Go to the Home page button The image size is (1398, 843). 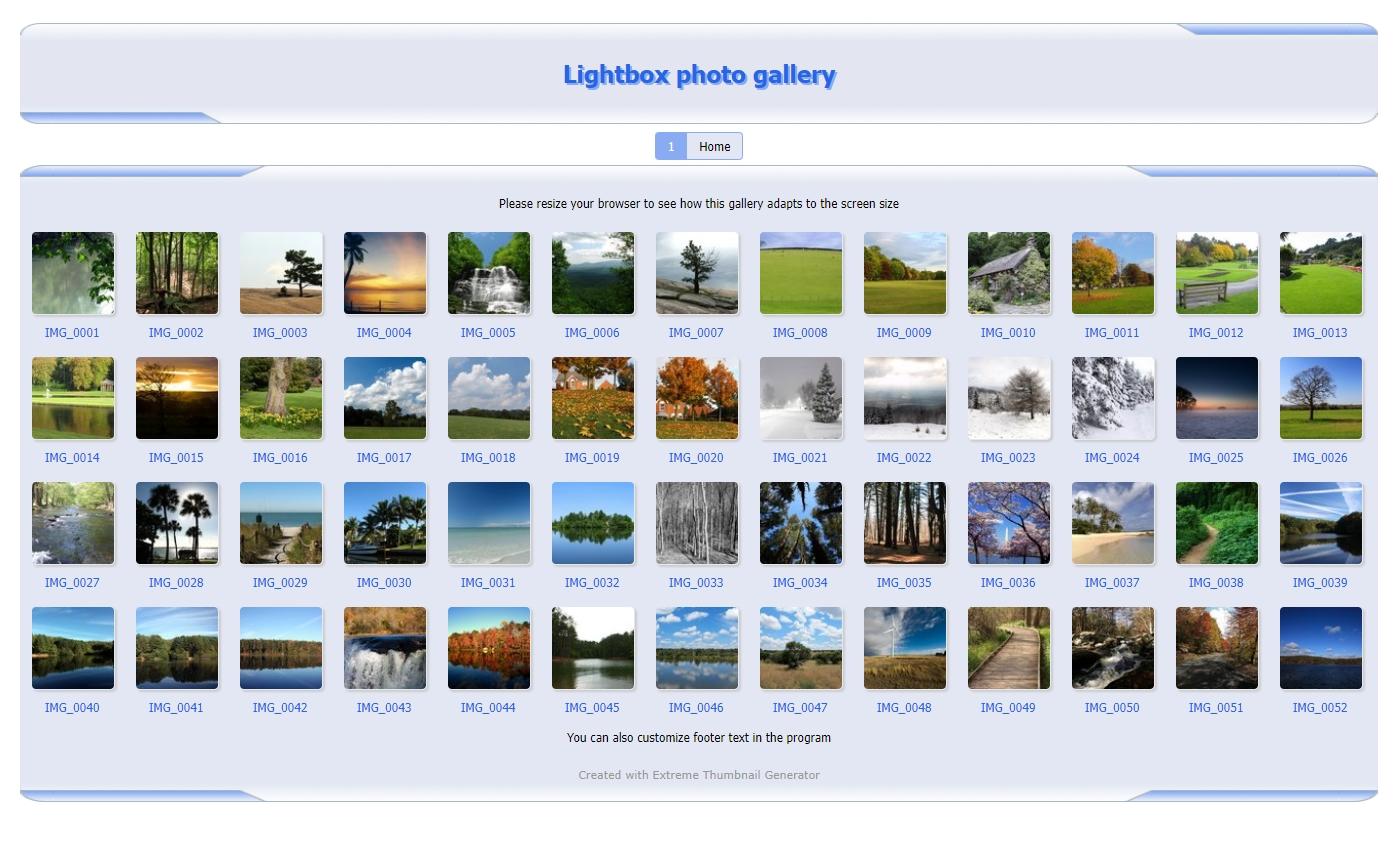714,146
